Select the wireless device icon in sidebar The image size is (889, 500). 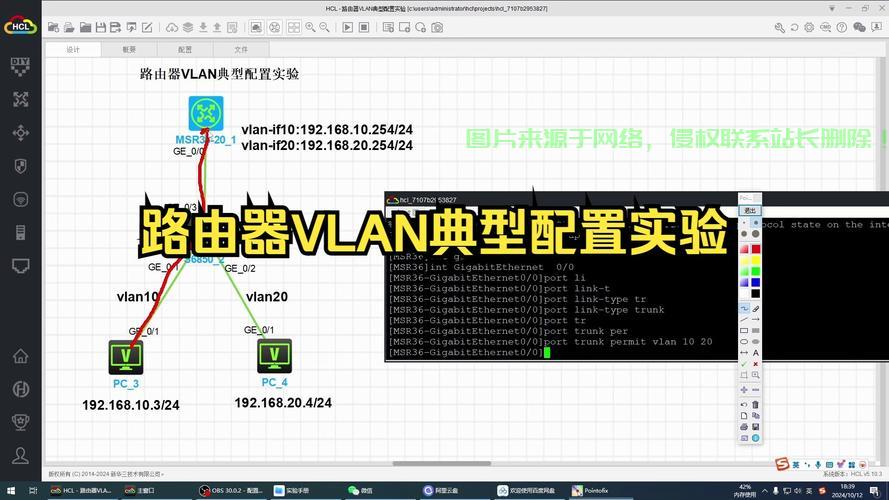coord(20,200)
